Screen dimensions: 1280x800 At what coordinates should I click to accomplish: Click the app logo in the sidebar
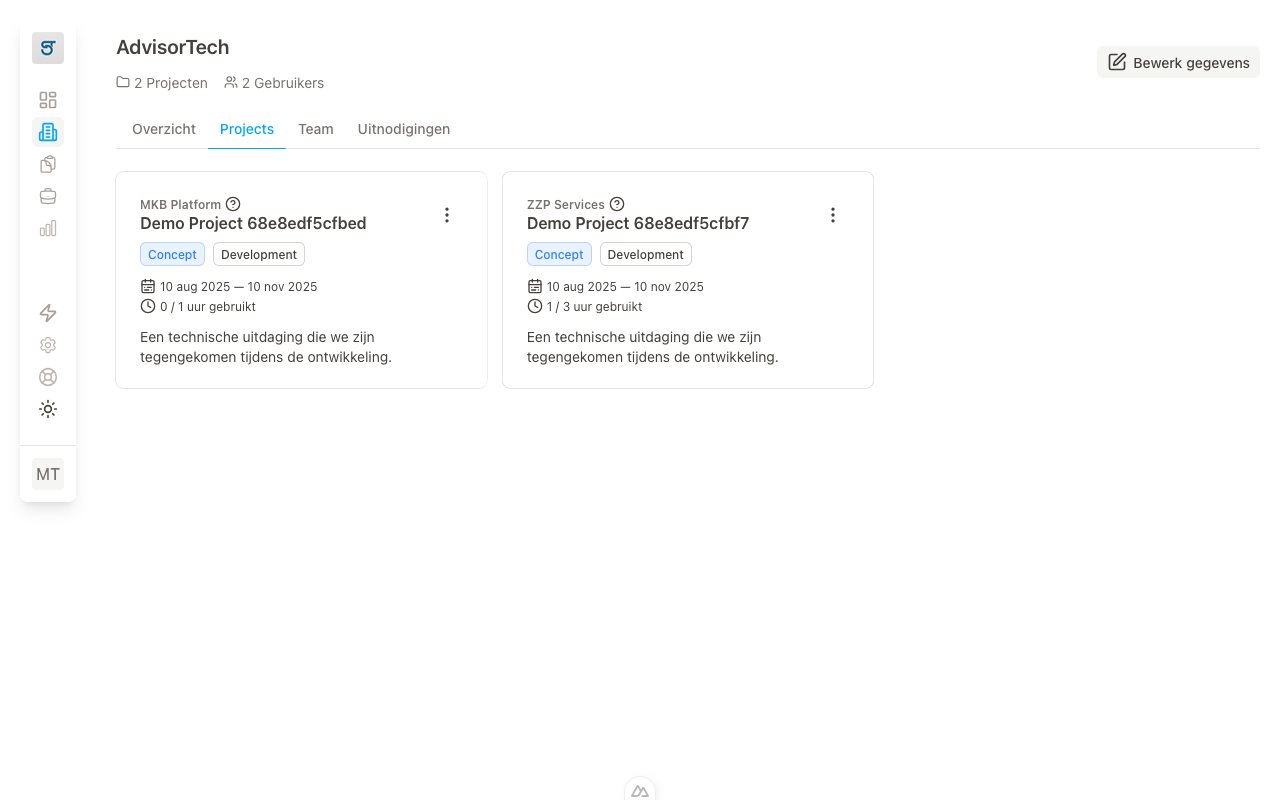48,48
